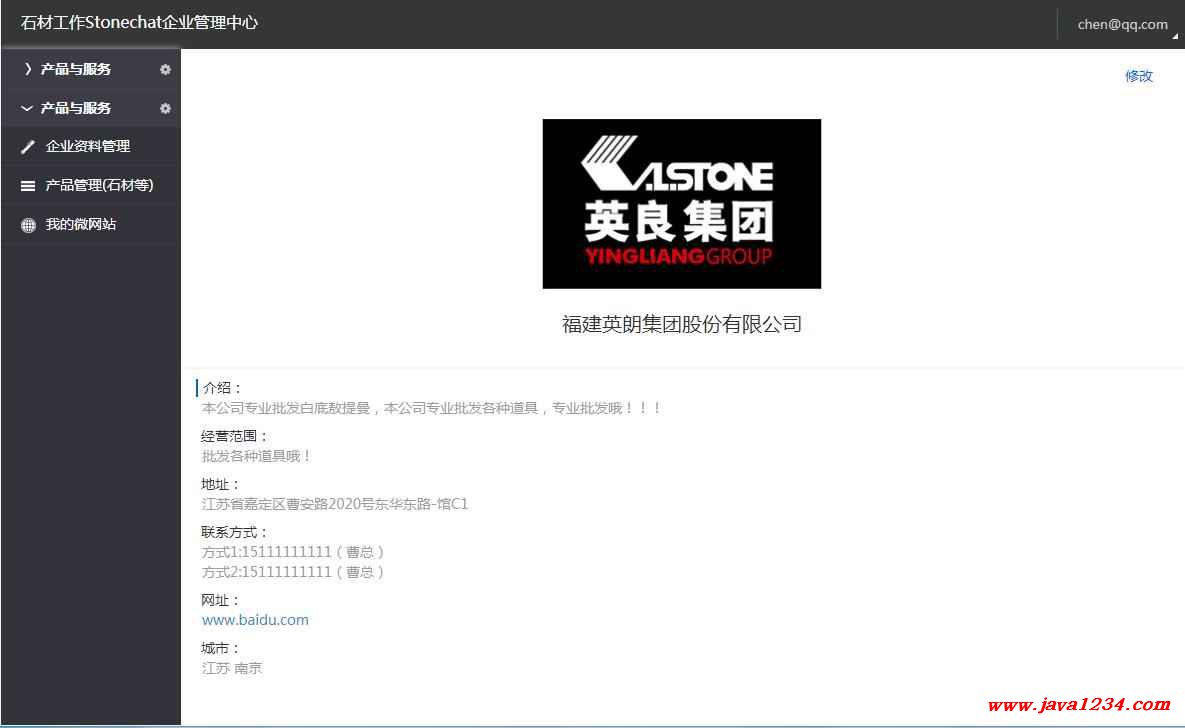Image resolution: width=1185 pixels, height=728 pixels.
Task: Click the 经营范围 label
Action: coord(234,436)
